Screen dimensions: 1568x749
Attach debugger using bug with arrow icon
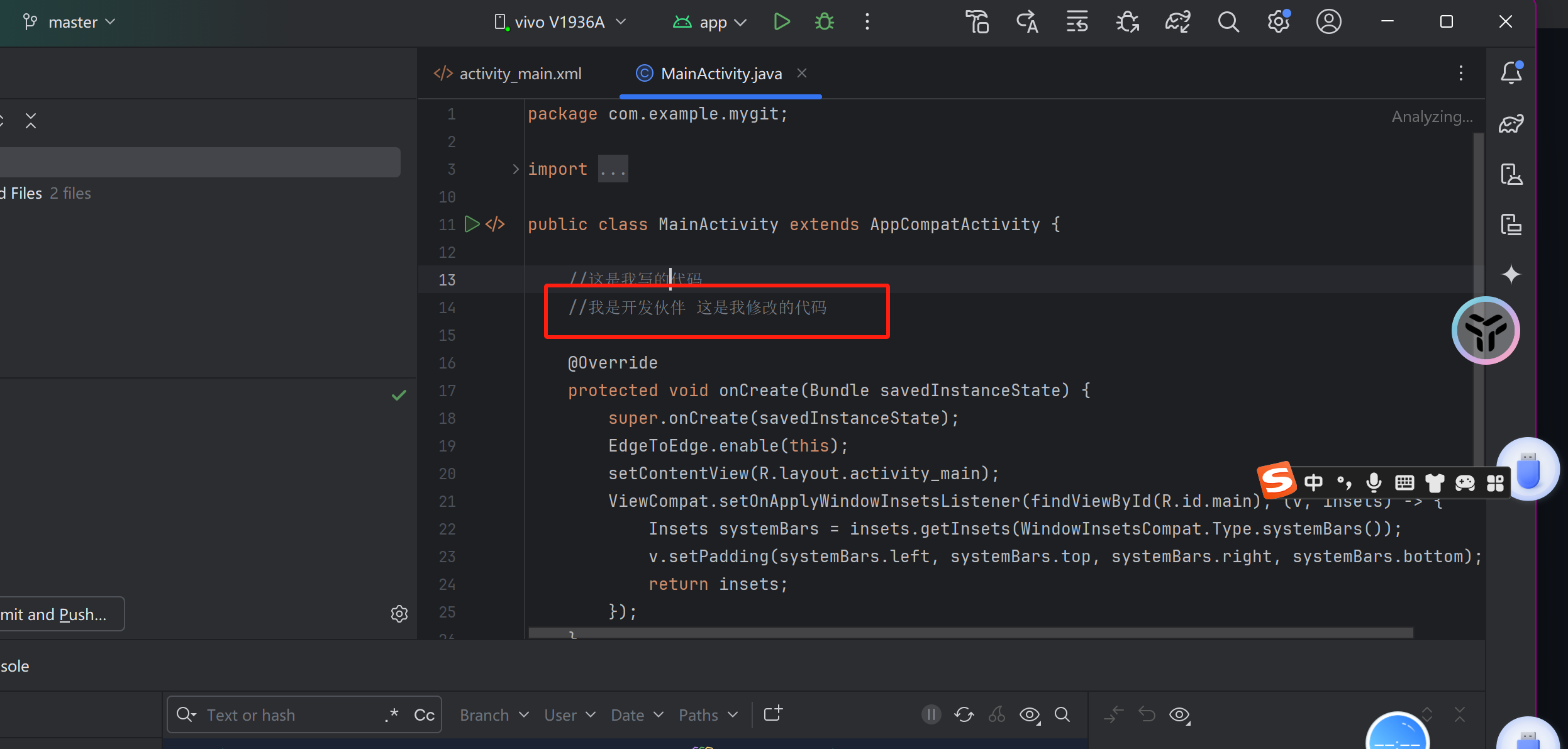coord(1127,22)
